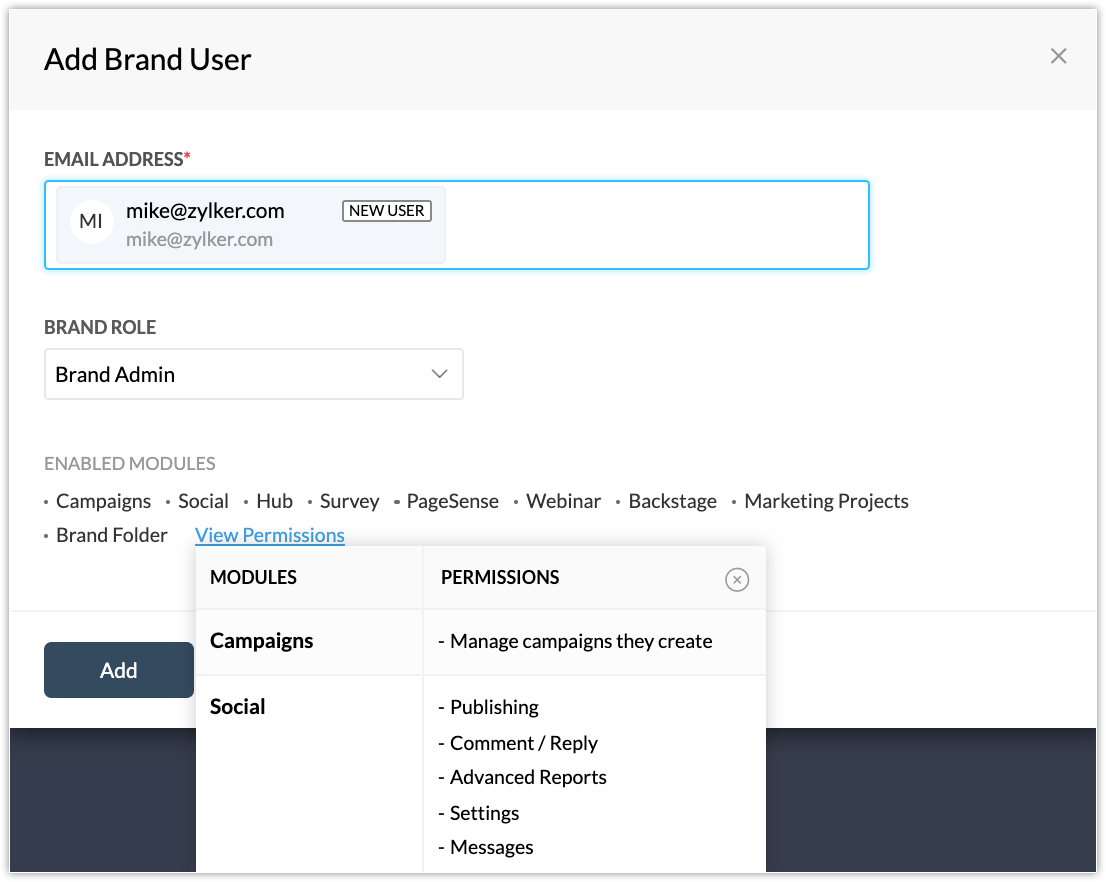
Task: Click Marketing Projects in the enabled modules
Action: point(826,502)
